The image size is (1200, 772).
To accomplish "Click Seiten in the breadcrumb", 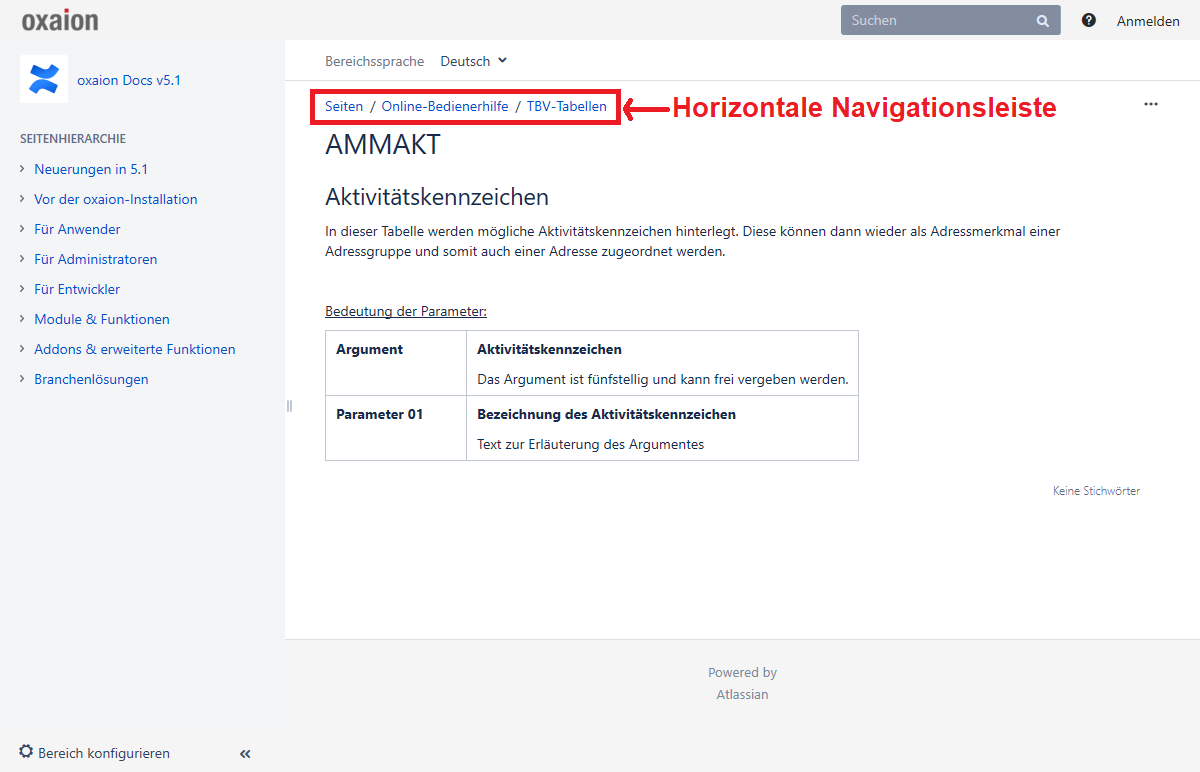I will [344, 106].
